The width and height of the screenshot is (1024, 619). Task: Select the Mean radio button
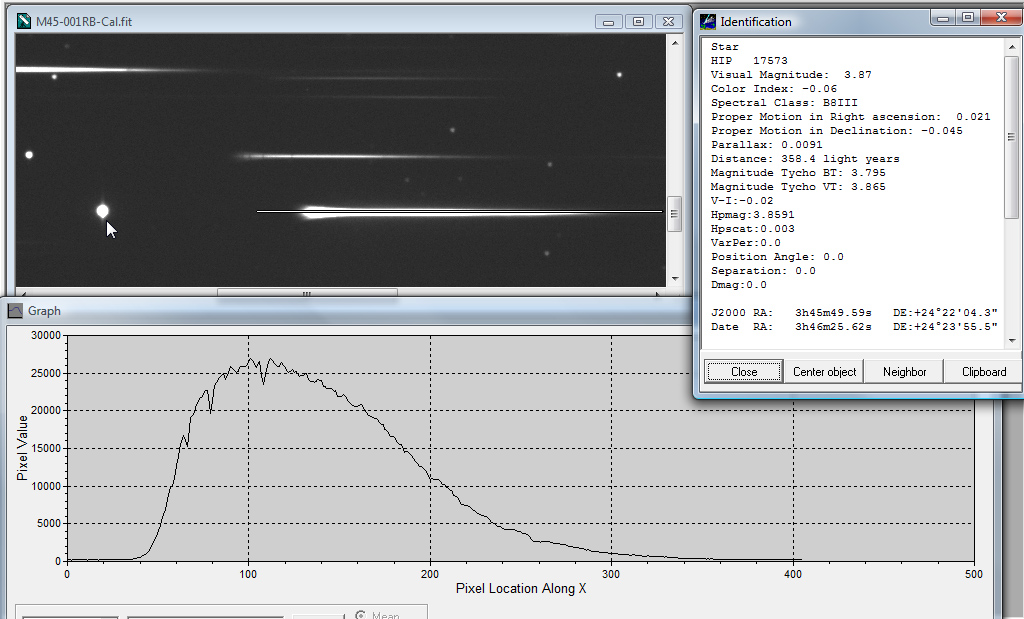(x=360, y=614)
